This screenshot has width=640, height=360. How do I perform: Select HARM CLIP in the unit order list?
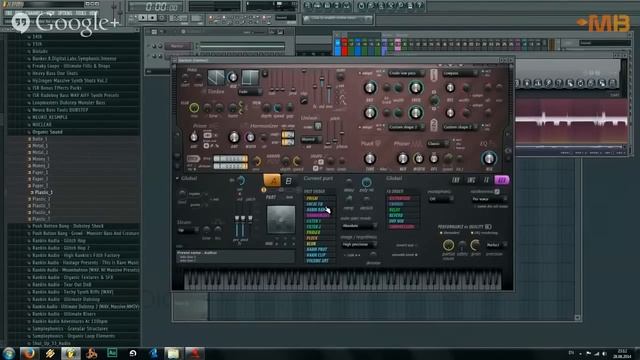pyautogui.click(x=320, y=255)
